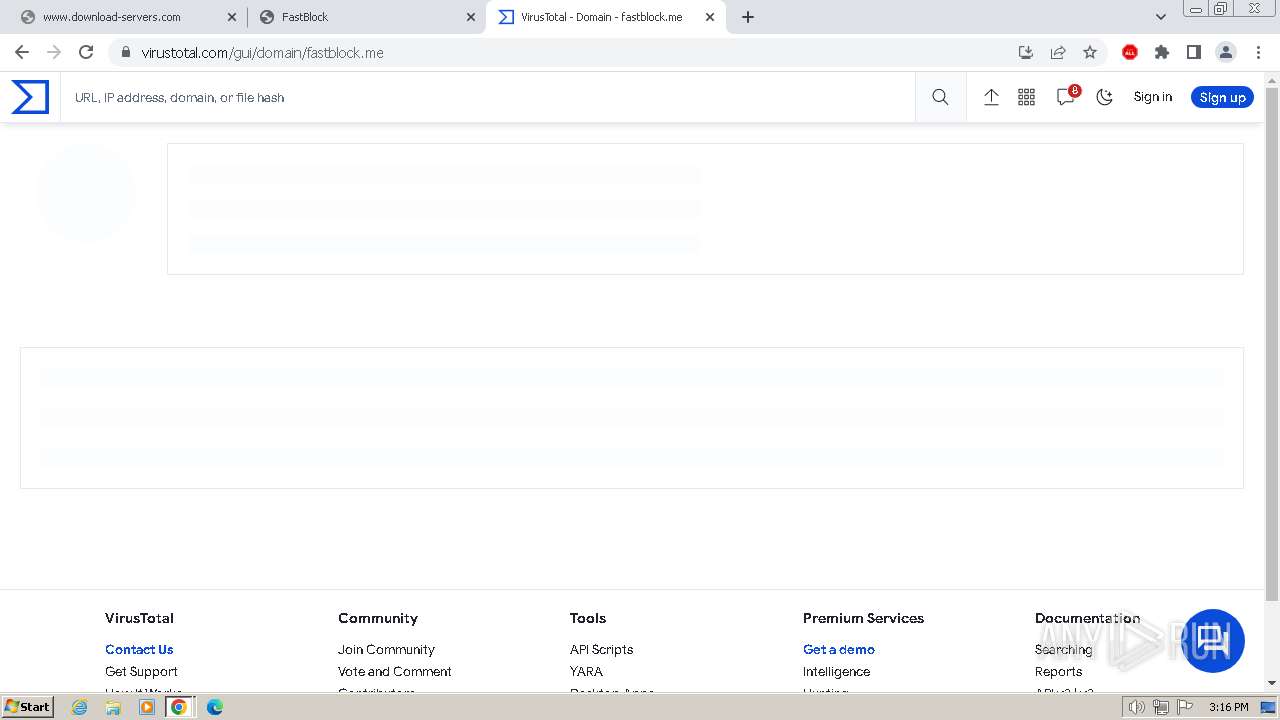Click the page scrollbar up arrow
Viewport: 1280px width, 720px height.
[x=1272, y=79]
